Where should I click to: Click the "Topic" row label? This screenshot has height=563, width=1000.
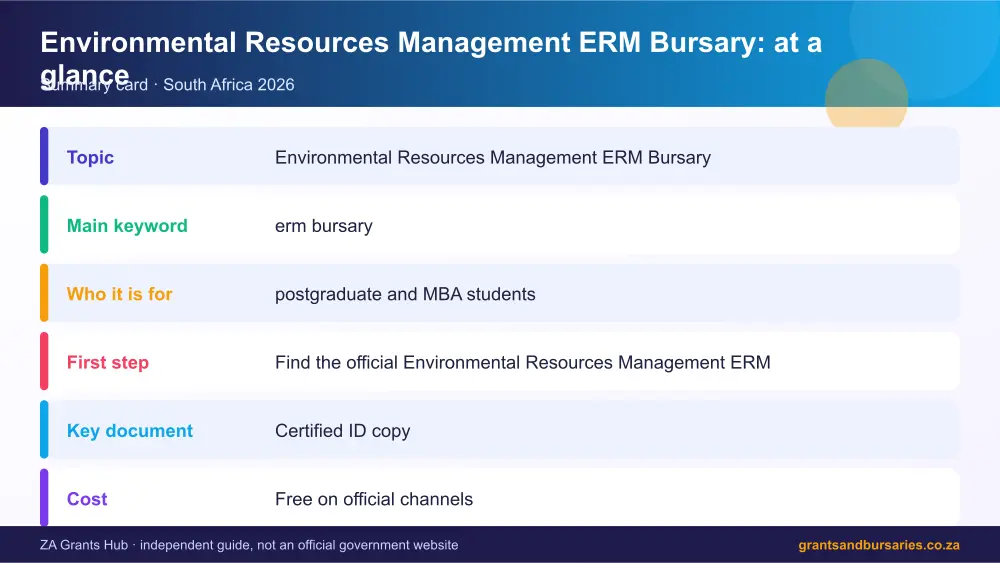(91, 157)
